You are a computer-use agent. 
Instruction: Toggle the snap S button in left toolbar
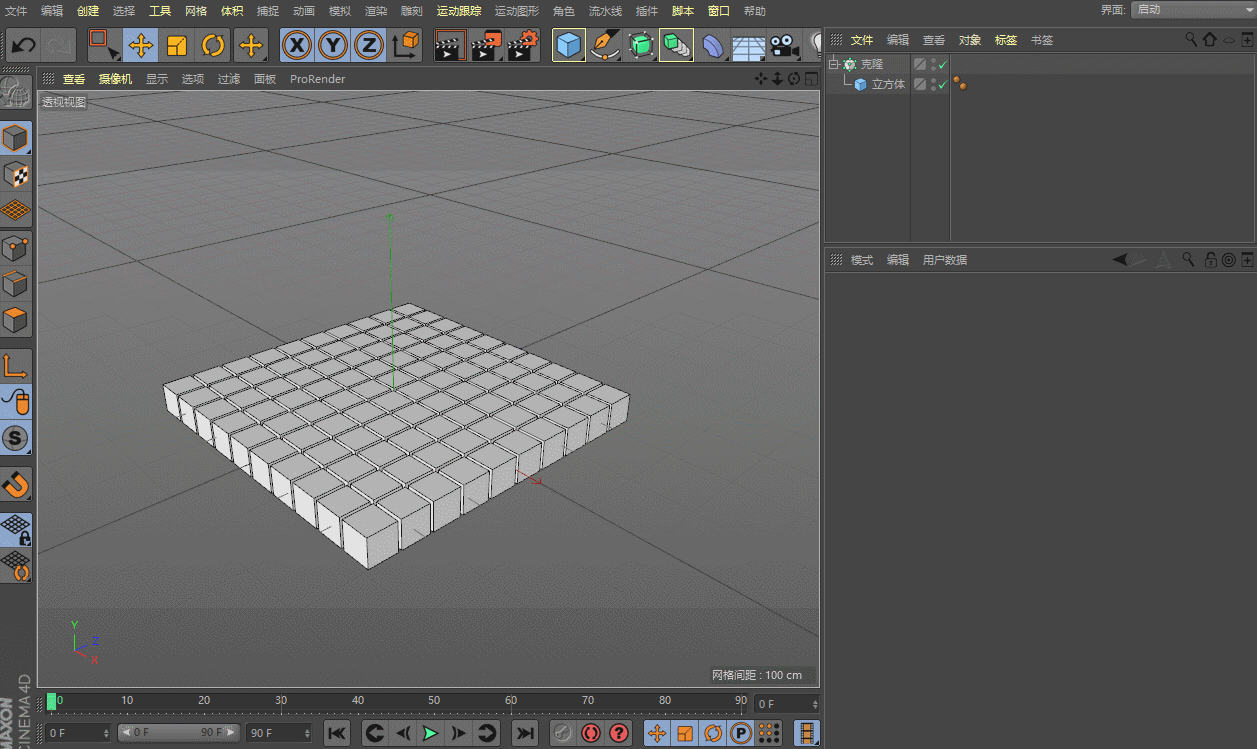[16, 437]
